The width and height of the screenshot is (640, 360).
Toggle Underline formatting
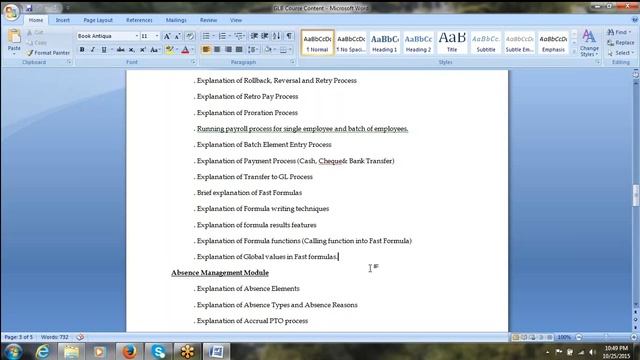coord(104,50)
